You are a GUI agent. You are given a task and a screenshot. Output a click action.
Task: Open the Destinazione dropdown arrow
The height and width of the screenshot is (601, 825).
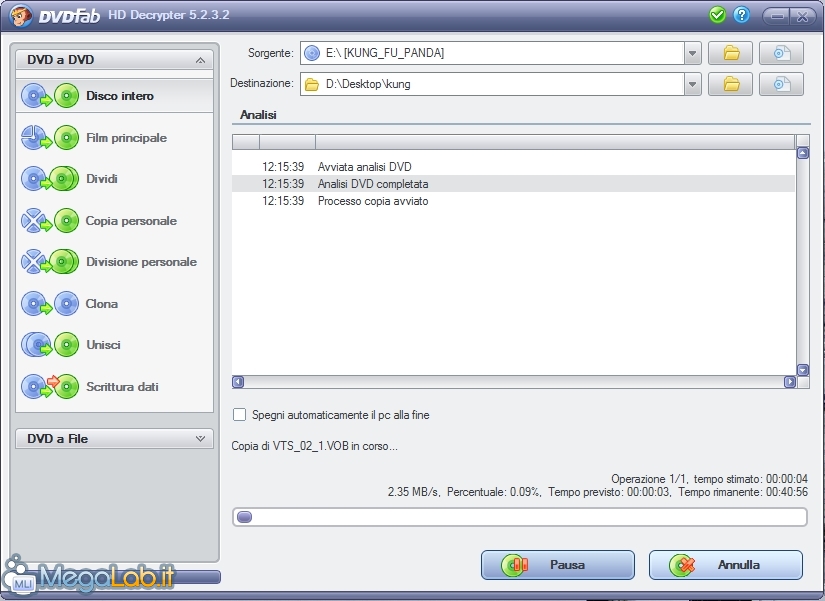click(x=693, y=84)
